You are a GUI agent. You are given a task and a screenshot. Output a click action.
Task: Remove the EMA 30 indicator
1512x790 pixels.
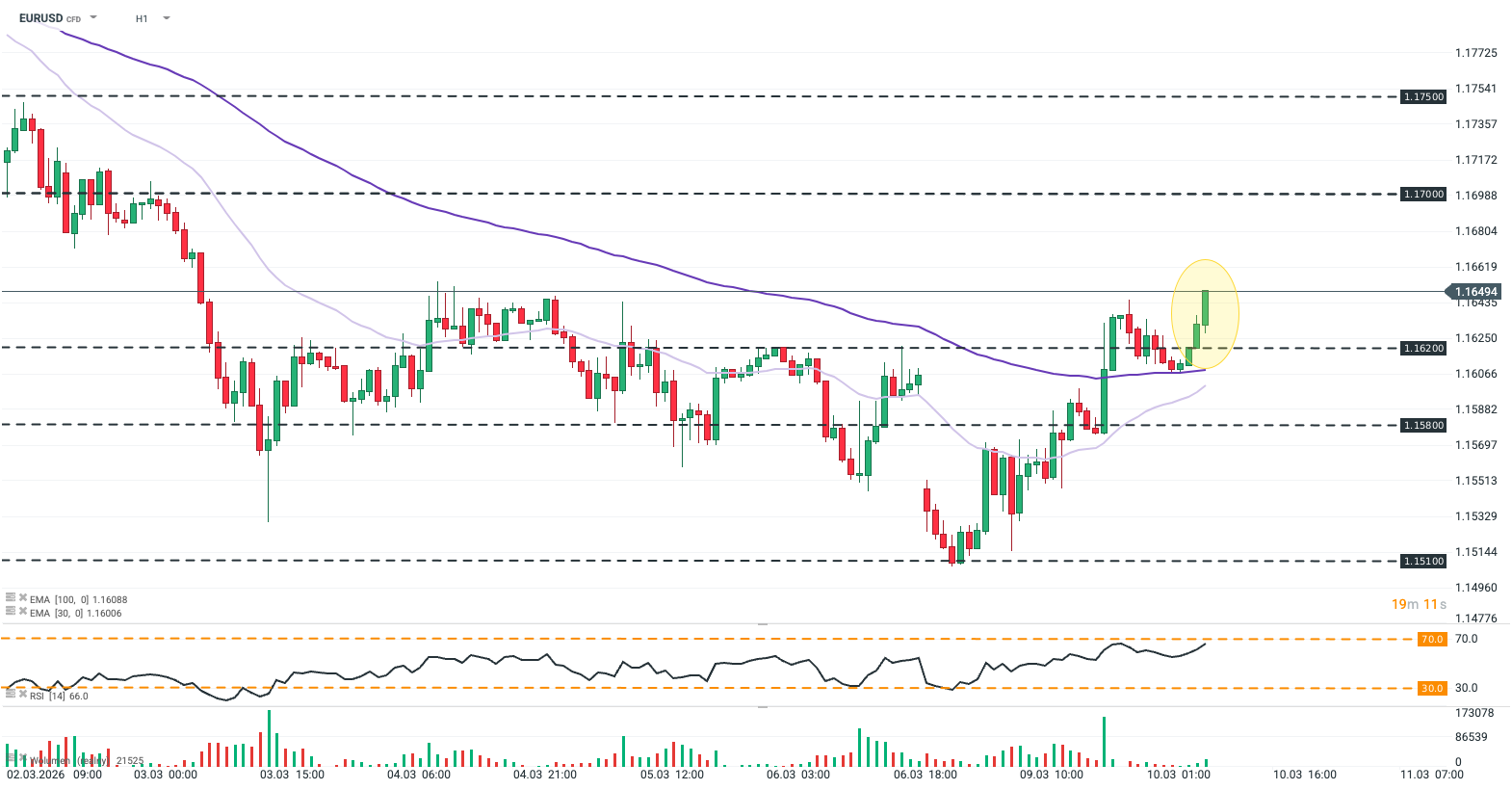22,612
